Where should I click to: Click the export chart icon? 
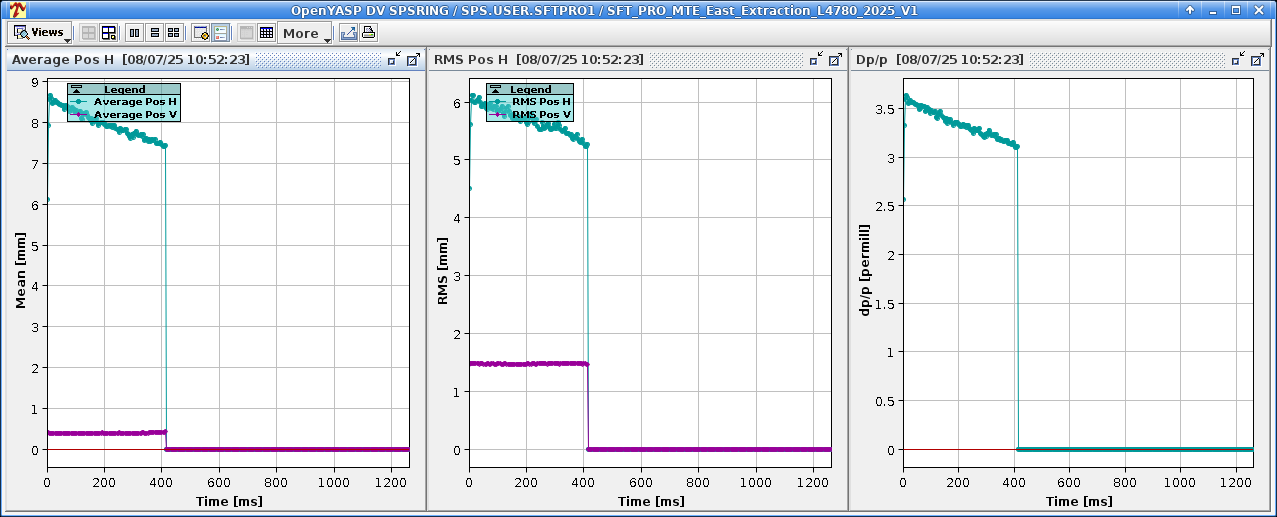pos(348,33)
